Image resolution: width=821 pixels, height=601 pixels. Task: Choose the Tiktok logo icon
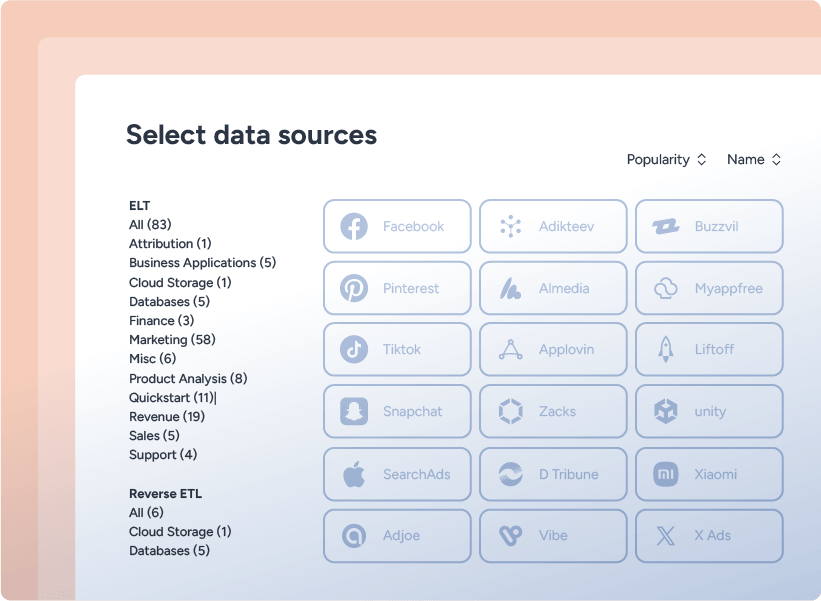pos(354,350)
